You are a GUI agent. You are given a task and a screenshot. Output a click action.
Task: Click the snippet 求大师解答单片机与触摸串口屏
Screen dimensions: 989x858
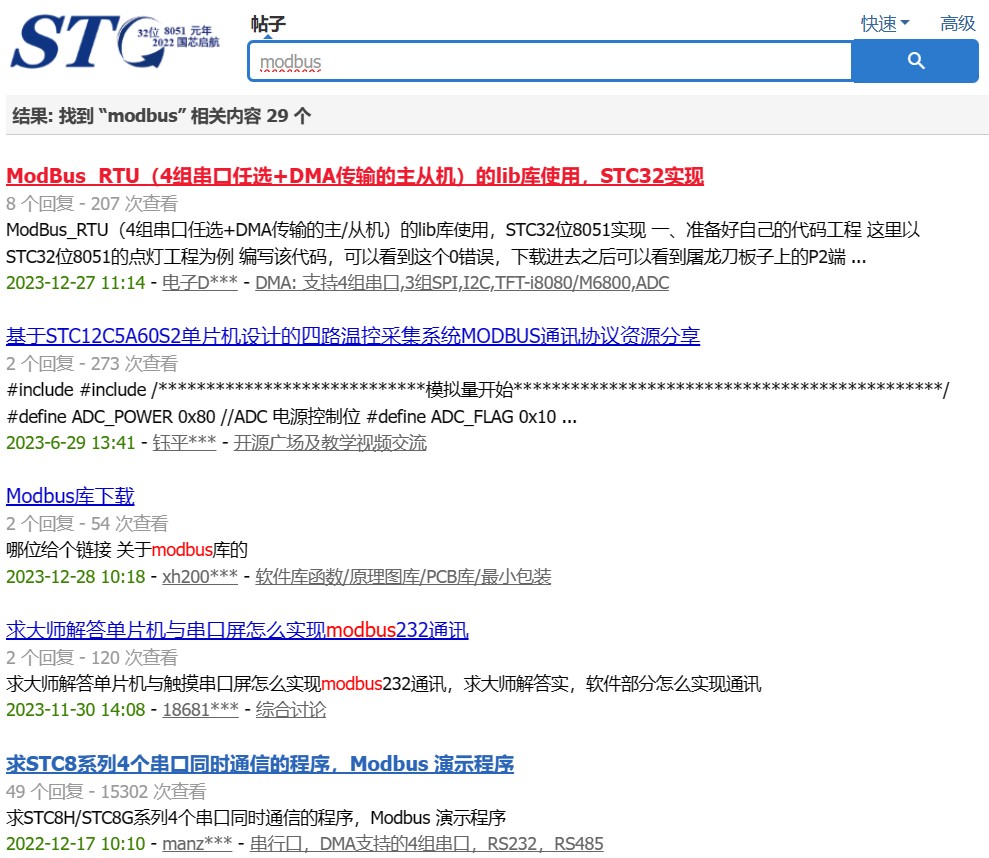[x=383, y=684]
